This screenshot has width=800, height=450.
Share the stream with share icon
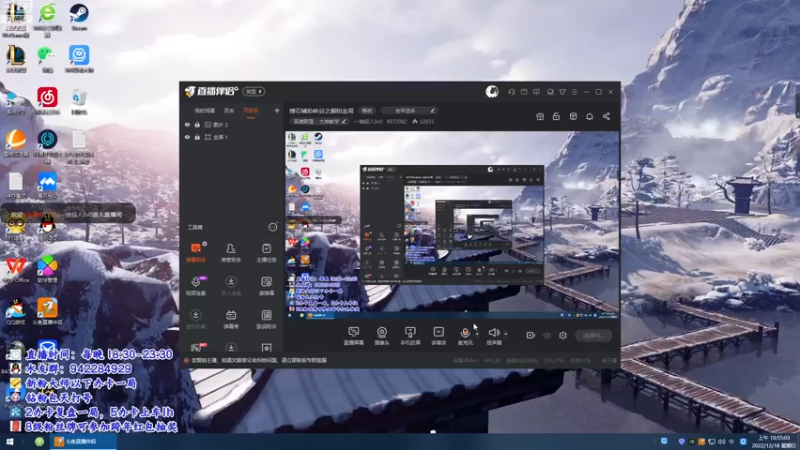pos(606,116)
